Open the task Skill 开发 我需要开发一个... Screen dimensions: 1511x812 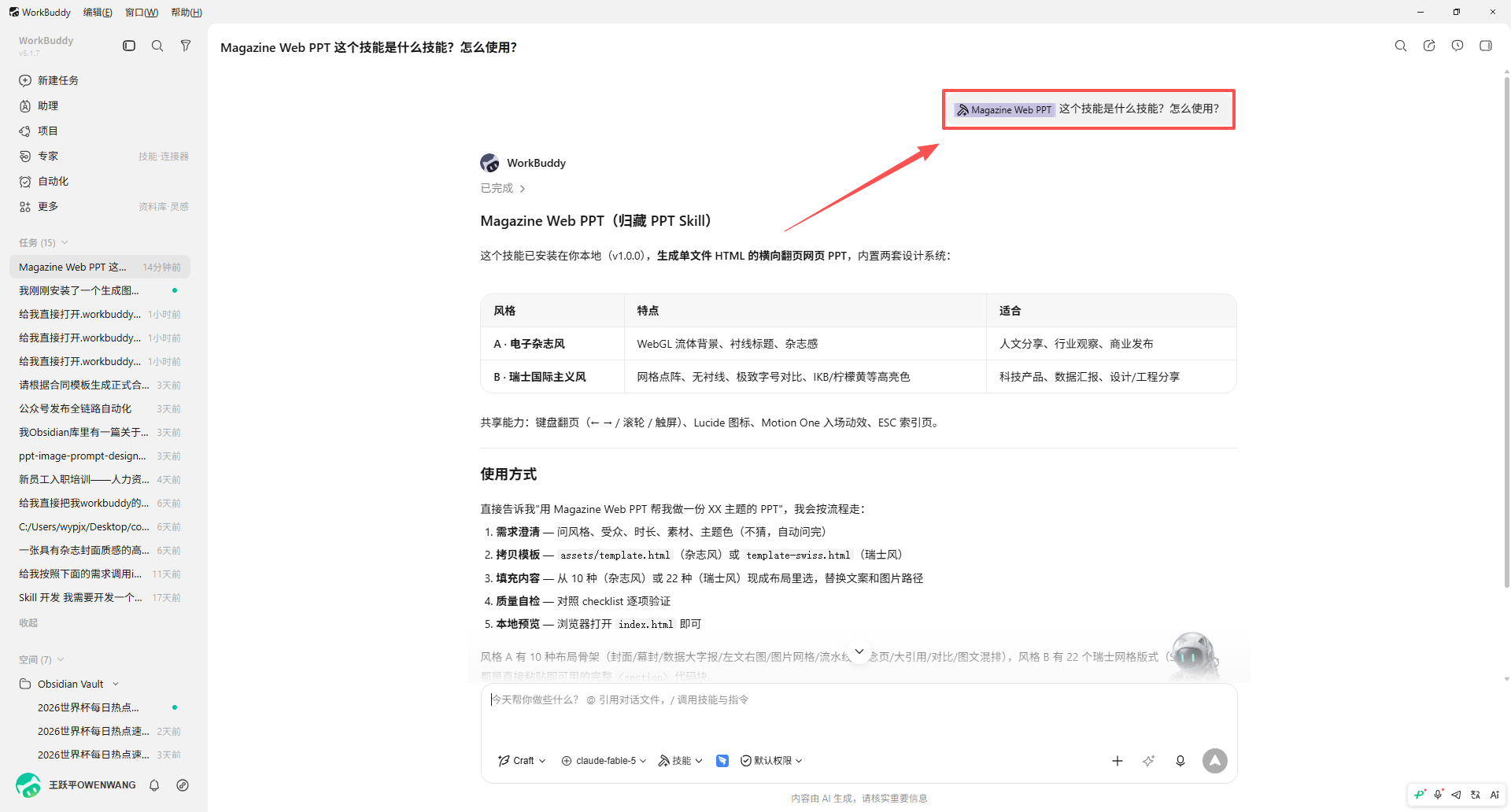(100, 597)
